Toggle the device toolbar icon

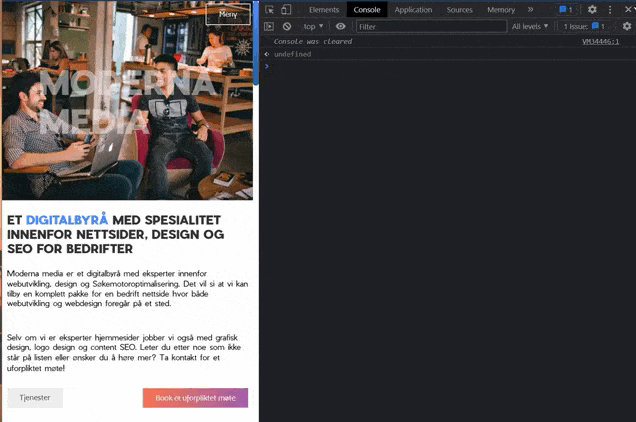[x=286, y=10]
